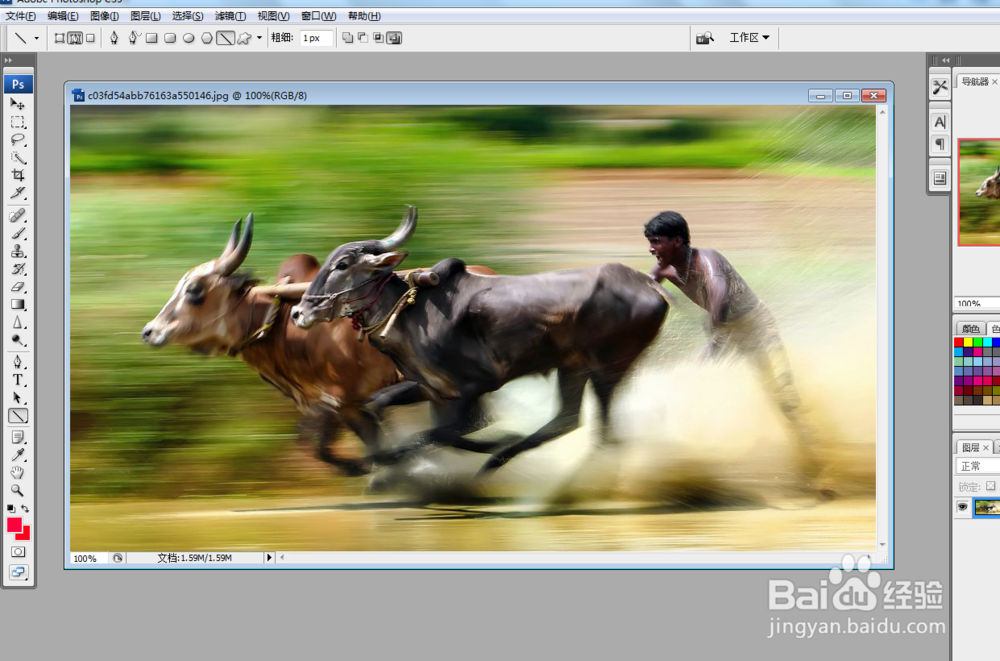Select Exclude overlapping path areas option

tap(395, 38)
